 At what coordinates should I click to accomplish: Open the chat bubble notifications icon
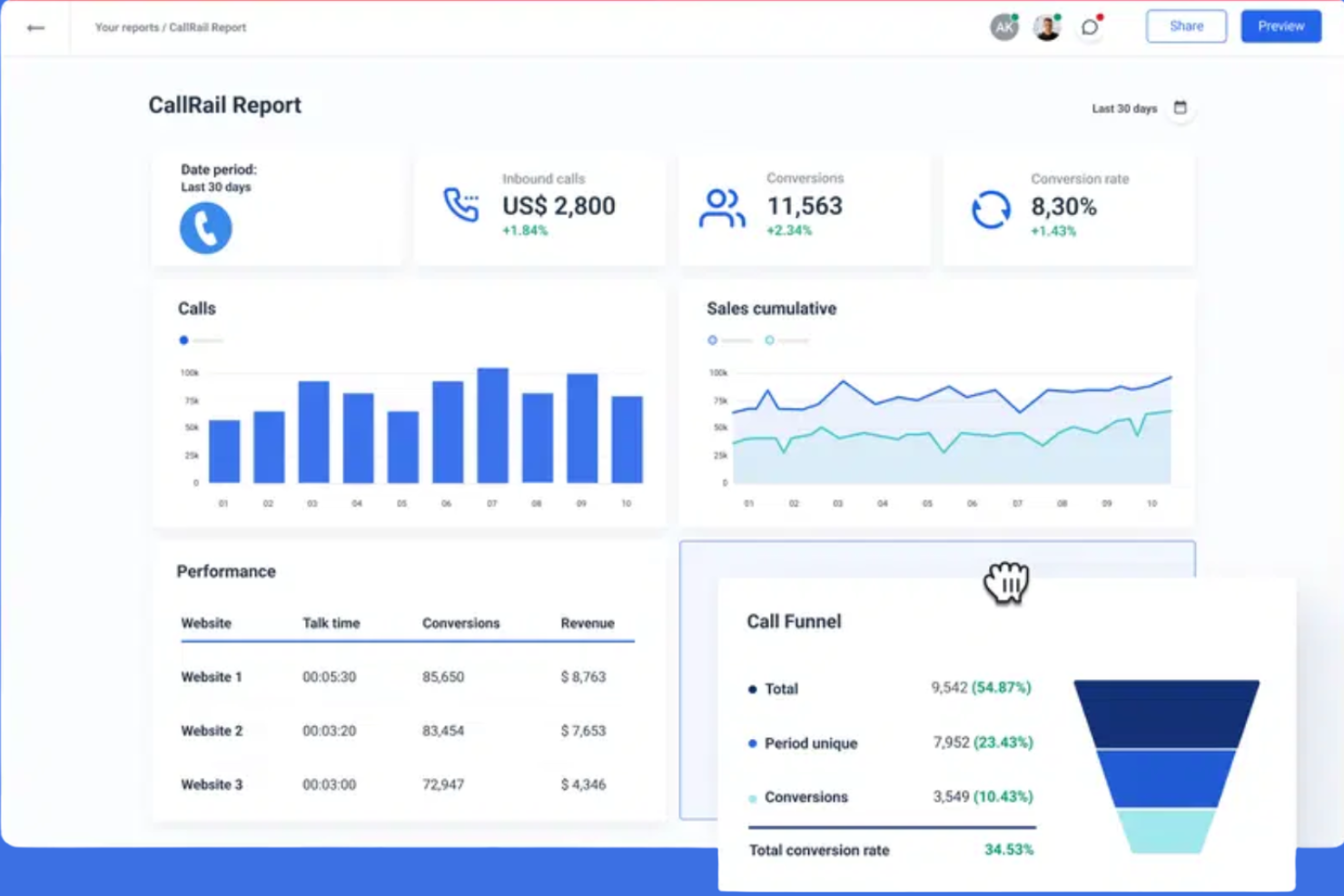click(1090, 27)
